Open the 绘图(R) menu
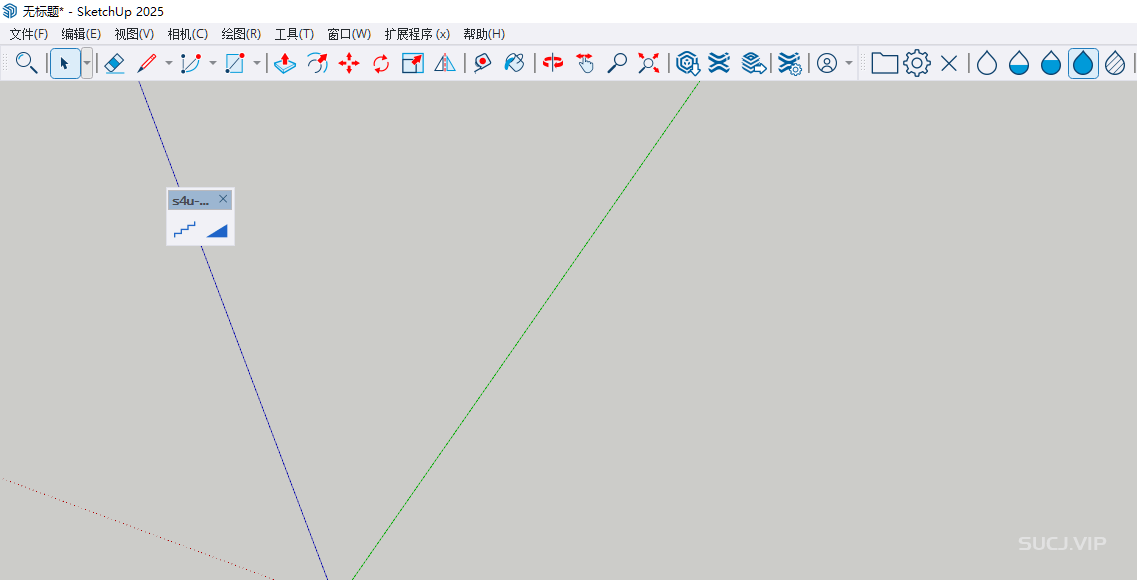This screenshot has height=580, width=1137. (241, 34)
